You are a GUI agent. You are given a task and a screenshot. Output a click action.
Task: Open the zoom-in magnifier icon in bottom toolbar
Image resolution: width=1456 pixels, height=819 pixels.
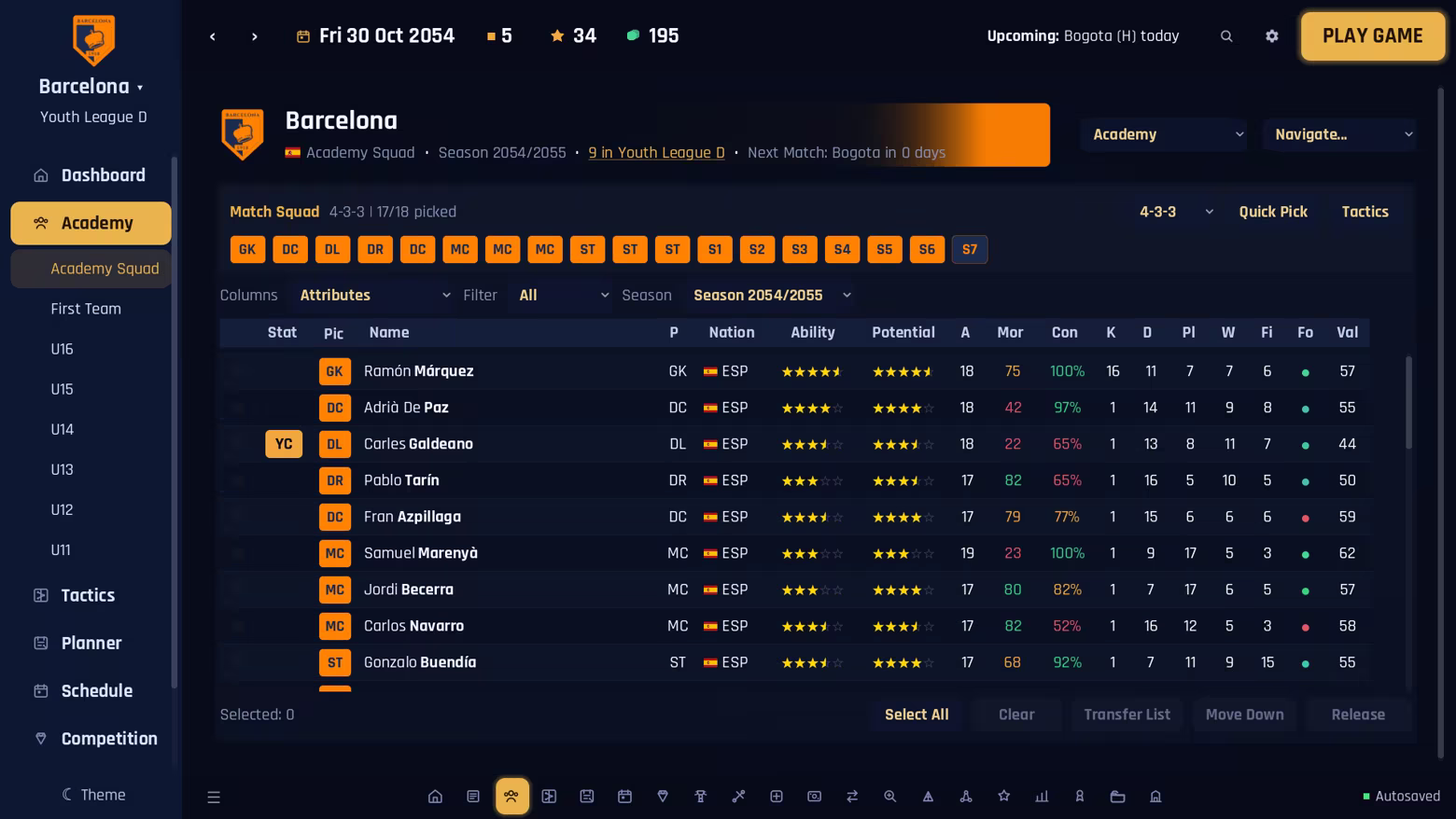pyautogui.click(x=890, y=797)
